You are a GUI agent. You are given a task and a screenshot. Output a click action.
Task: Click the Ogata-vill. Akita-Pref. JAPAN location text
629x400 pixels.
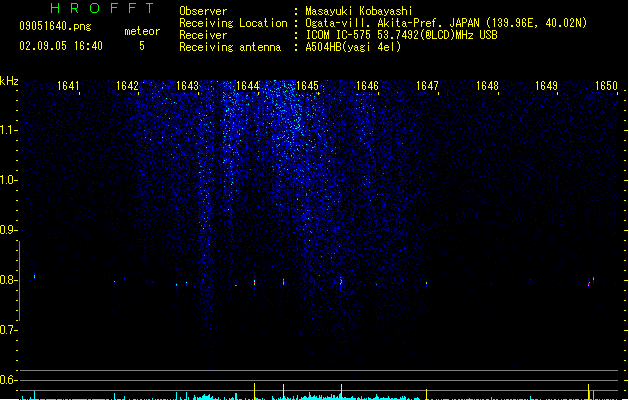(x=446, y=23)
